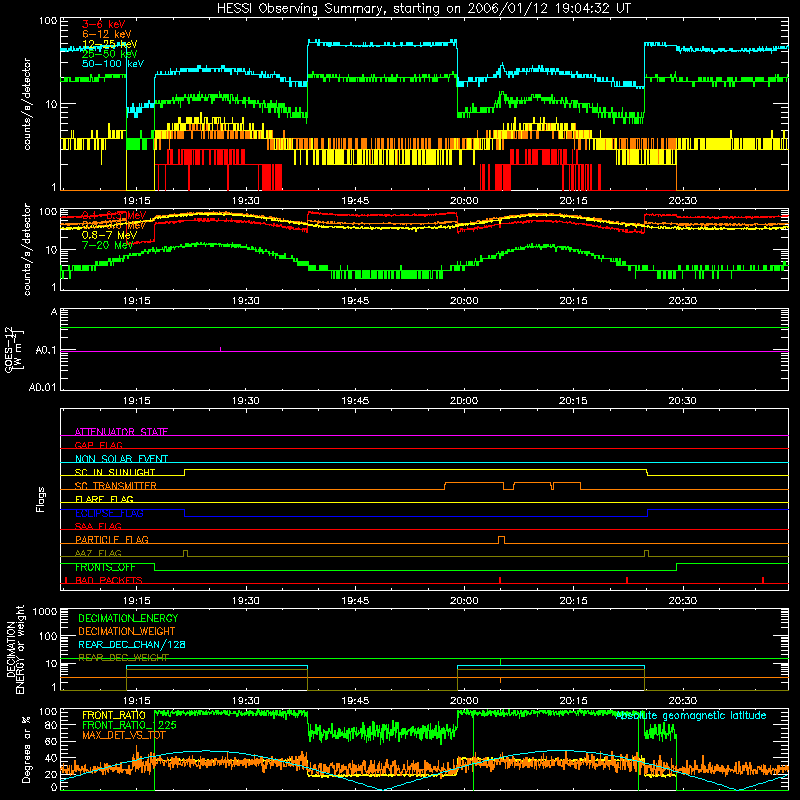Click the 60 tick on Degrees axis
Viewport: 800px width, 800px height.
[x=51, y=742]
